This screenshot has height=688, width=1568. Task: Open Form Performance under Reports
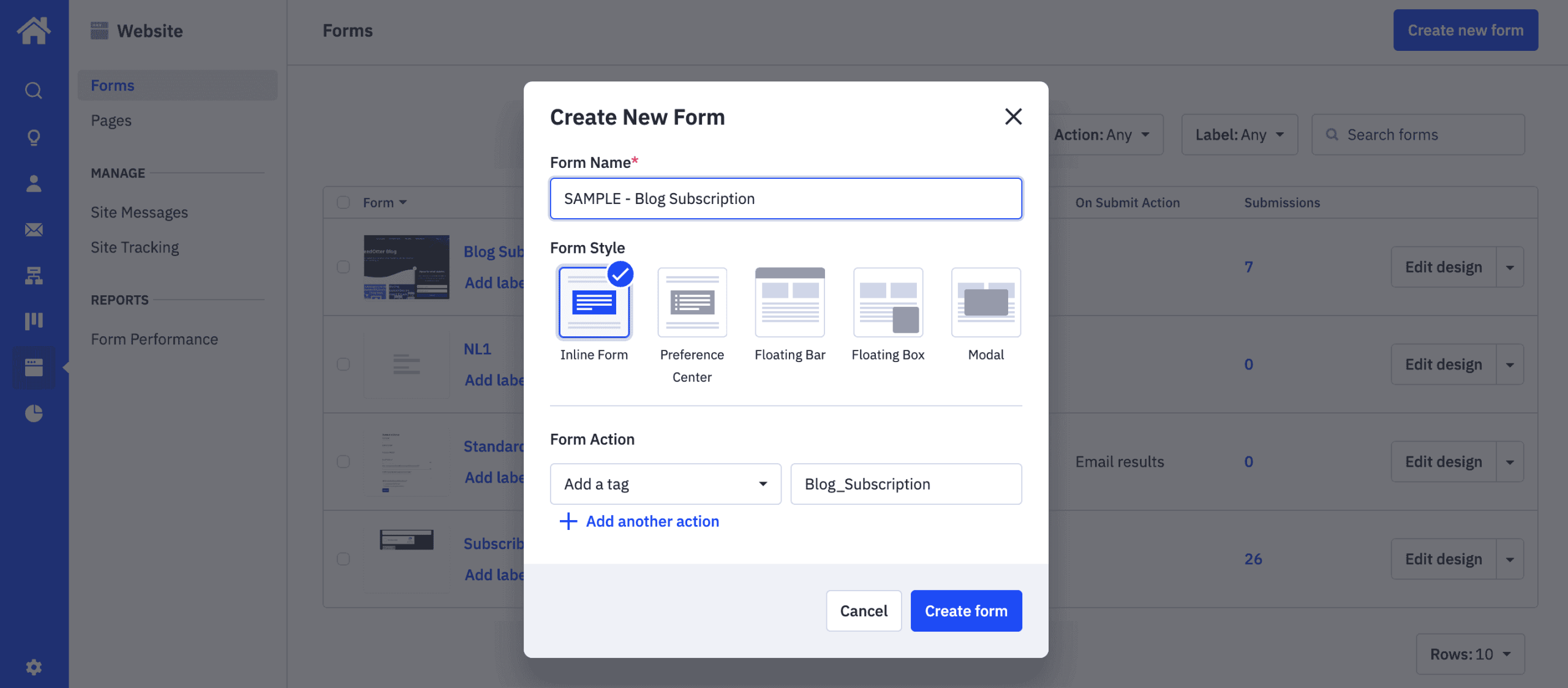coord(154,338)
